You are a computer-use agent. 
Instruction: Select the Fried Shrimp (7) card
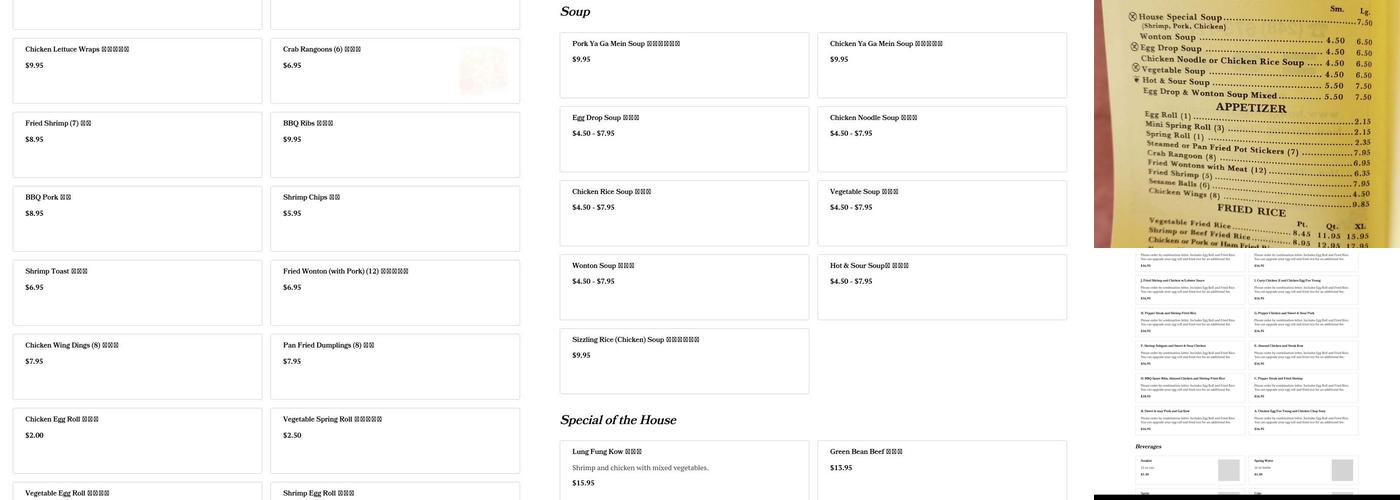pyautogui.click(x=137, y=144)
